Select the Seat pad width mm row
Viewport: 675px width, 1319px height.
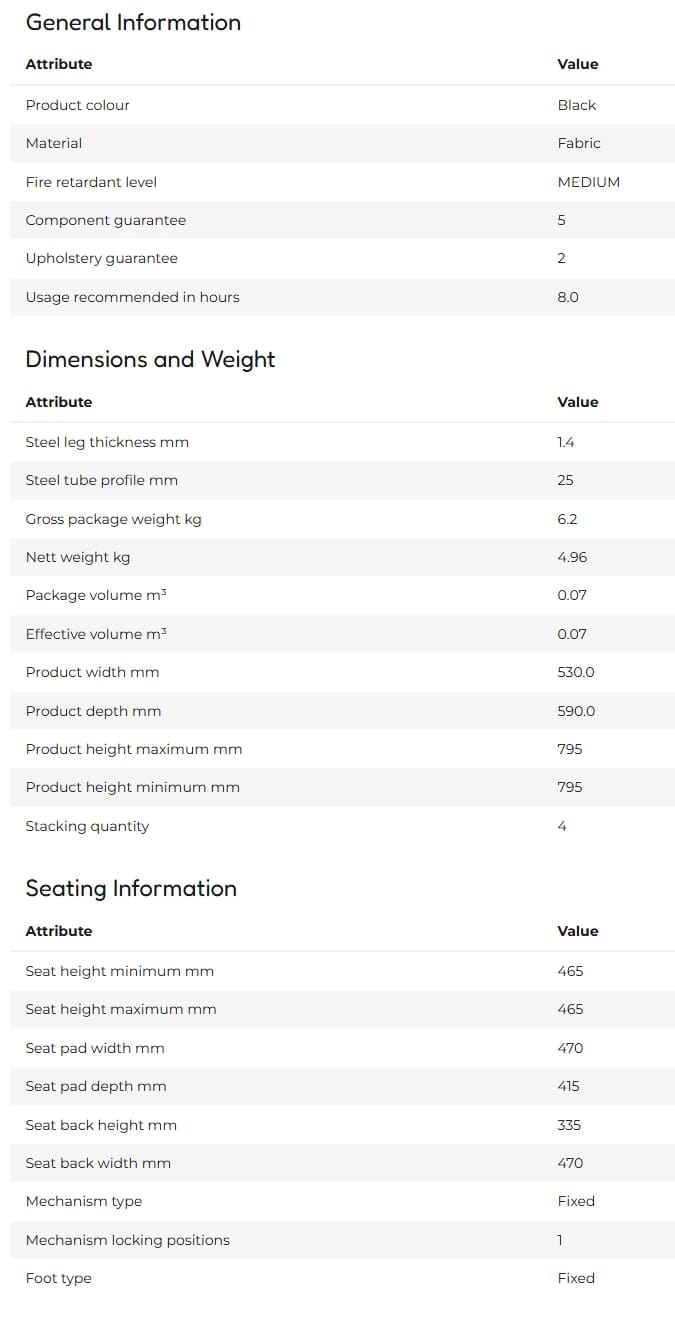pos(342,1048)
